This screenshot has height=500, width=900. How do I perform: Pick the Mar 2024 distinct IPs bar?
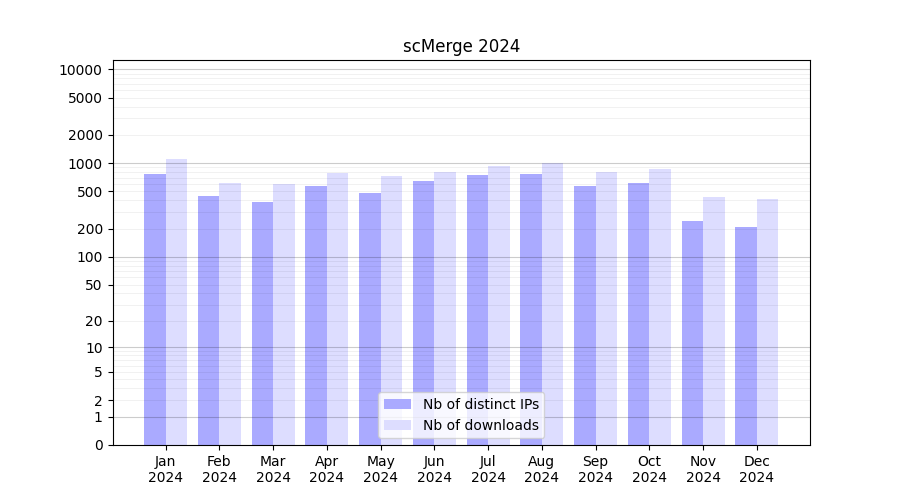click(x=262, y=323)
